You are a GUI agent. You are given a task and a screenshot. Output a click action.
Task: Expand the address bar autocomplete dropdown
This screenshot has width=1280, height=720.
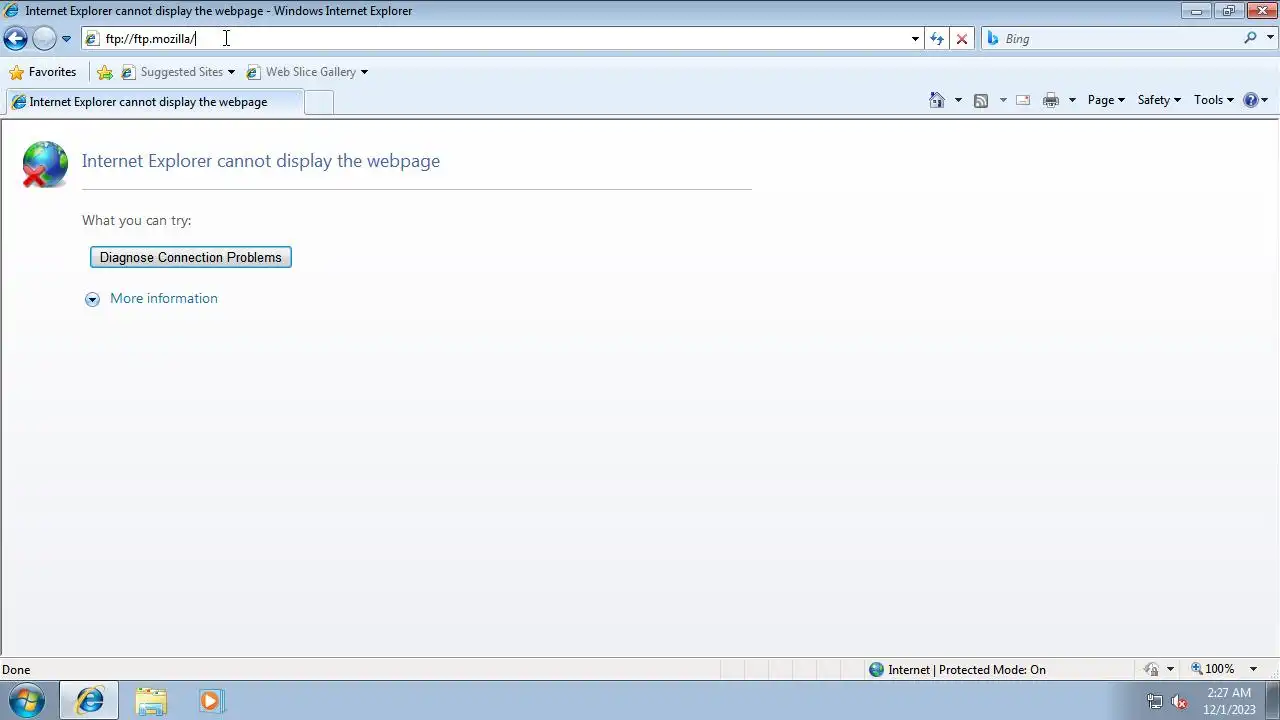pos(915,39)
